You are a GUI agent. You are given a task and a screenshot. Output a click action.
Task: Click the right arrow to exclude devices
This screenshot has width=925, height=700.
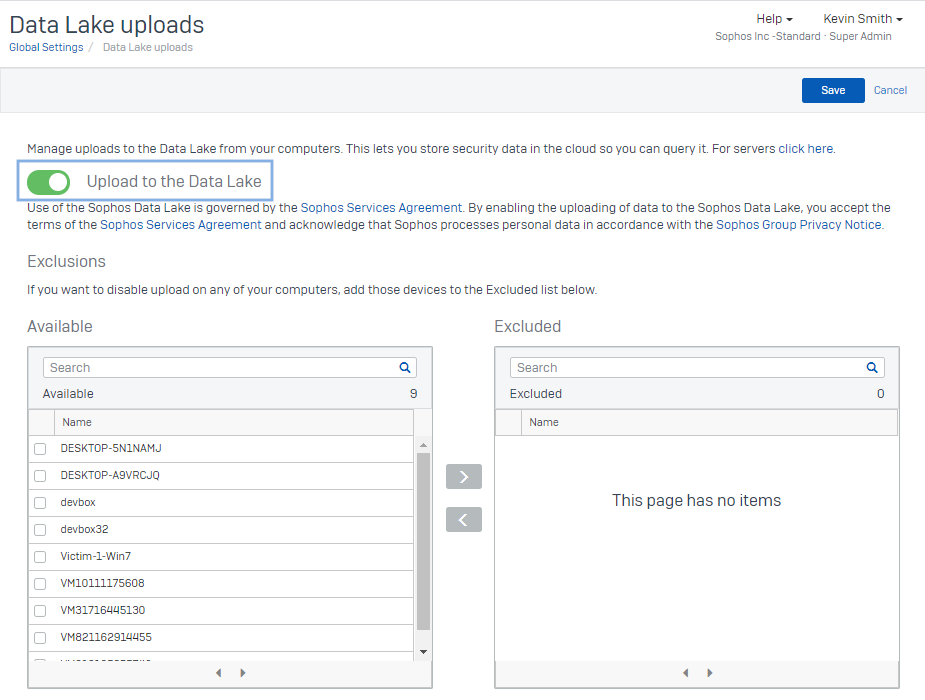click(463, 477)
